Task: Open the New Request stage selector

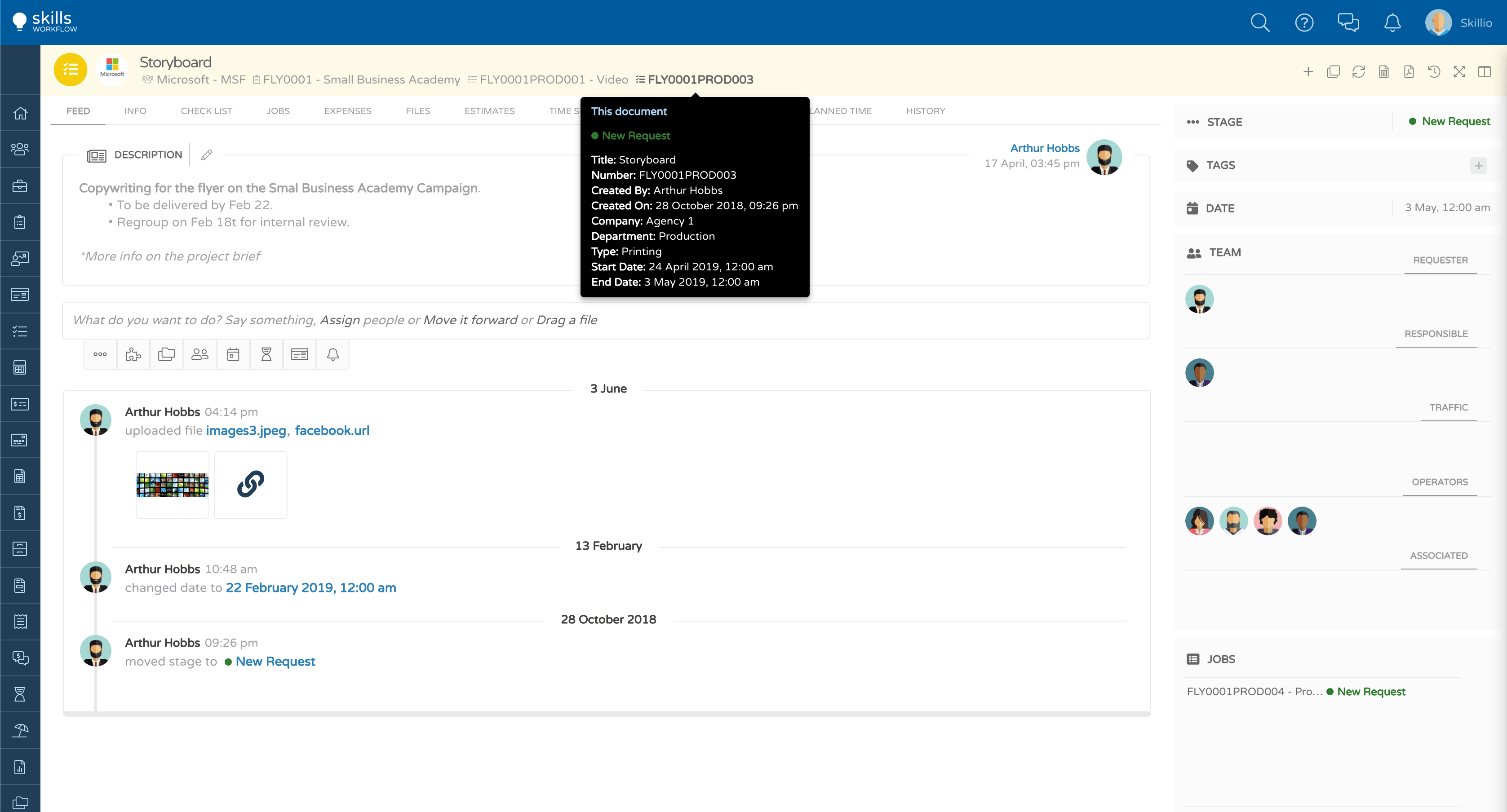Action: click(1449, 122)
